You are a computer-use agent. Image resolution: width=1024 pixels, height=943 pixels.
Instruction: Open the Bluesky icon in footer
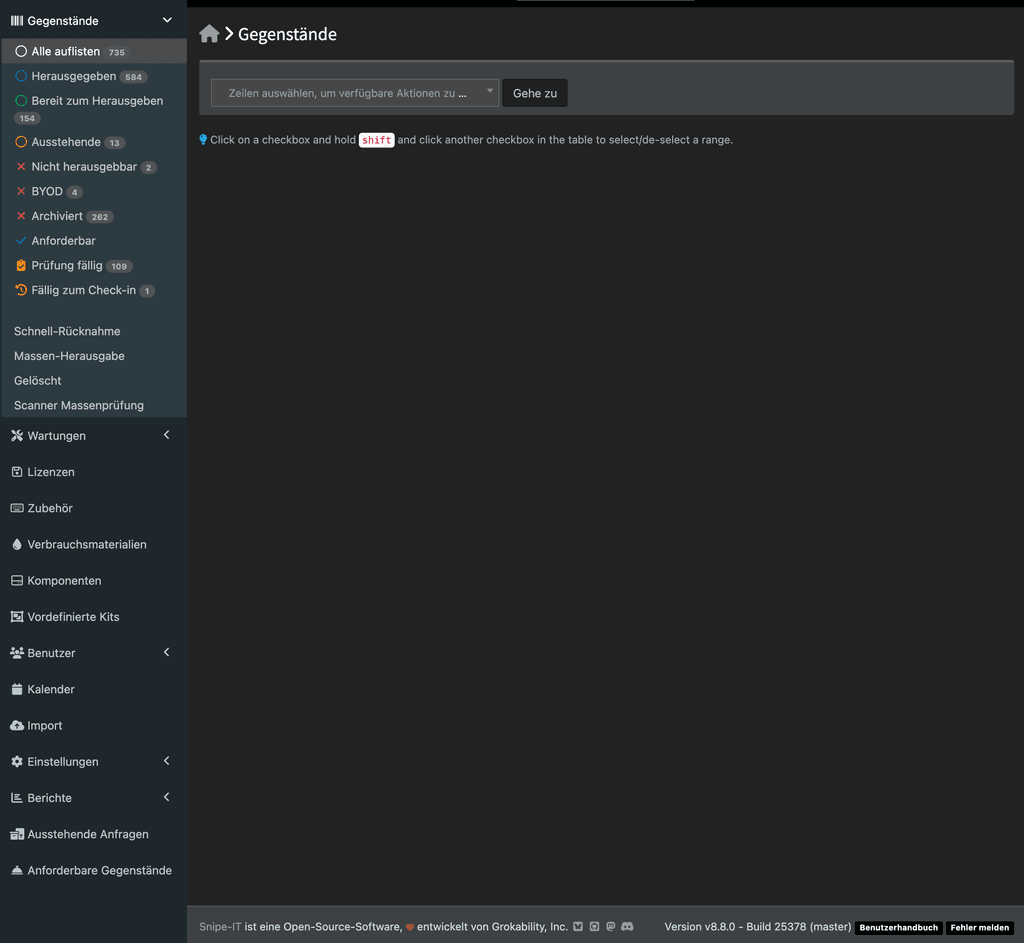click(578, 927)
